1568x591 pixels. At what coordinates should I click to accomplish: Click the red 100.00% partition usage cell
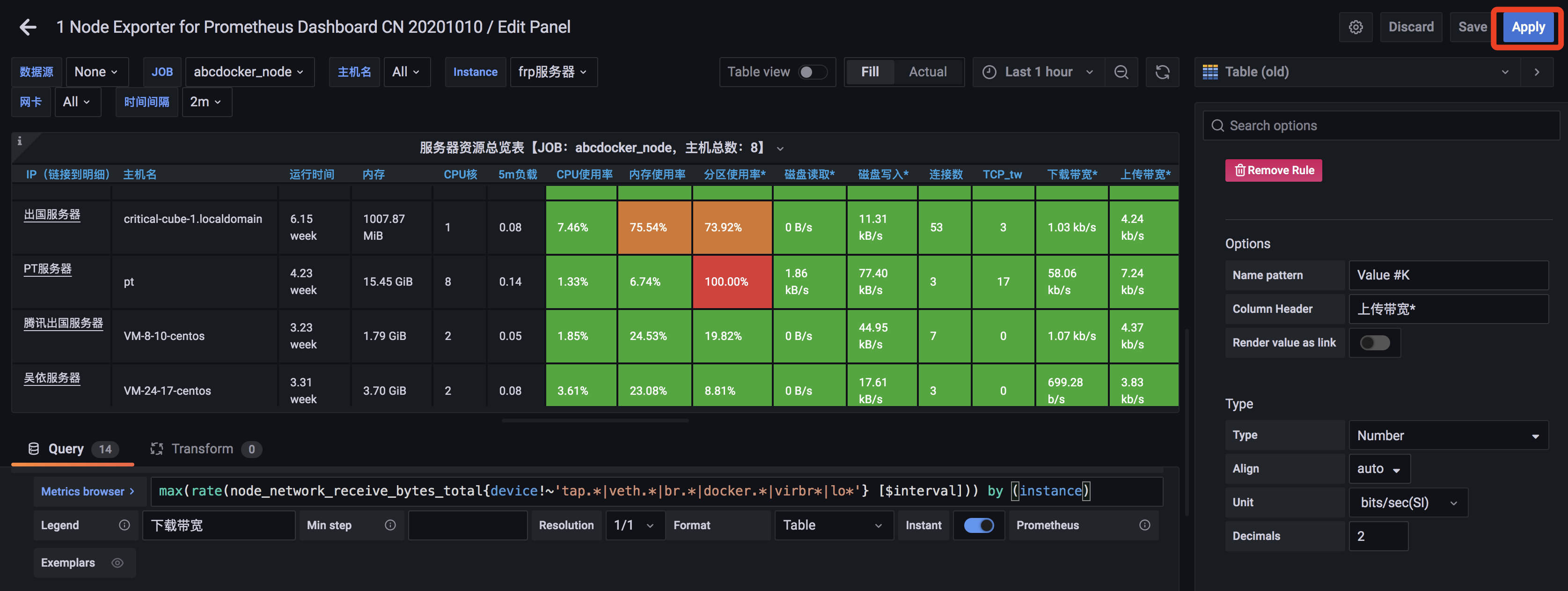(732, 281)
